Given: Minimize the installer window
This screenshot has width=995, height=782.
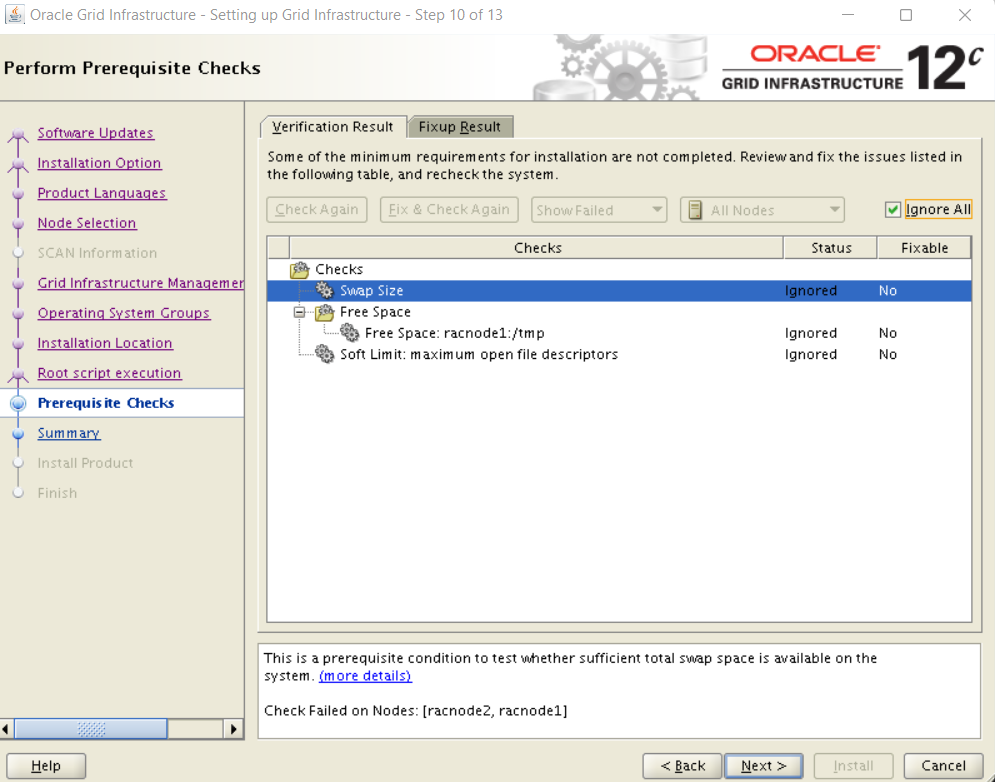Looking at the screenshot, I should click(848, 15).
